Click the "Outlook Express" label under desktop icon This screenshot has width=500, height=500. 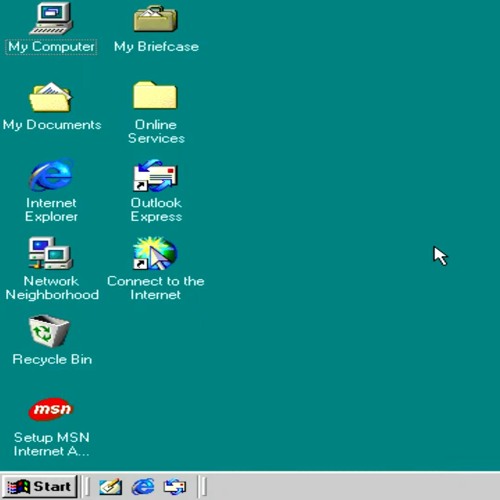point(156,210)
